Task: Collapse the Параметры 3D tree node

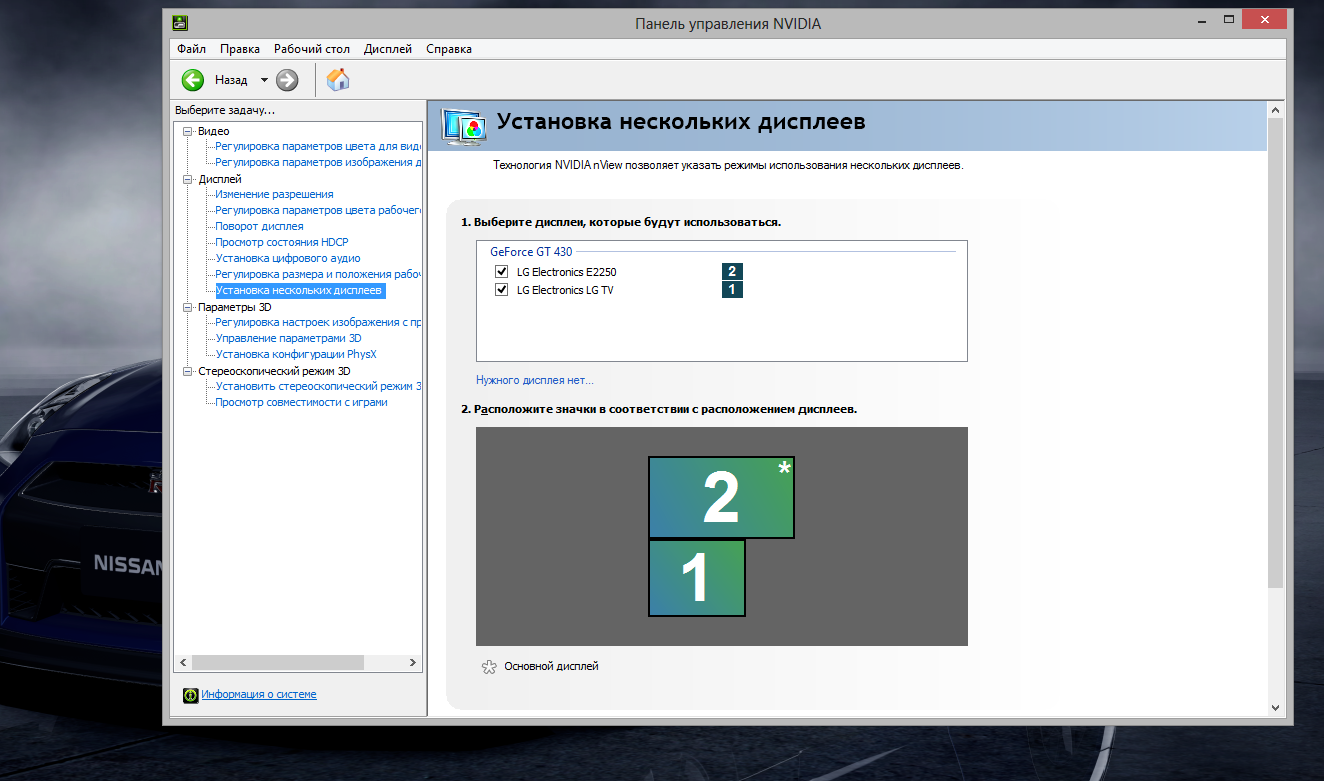Action: 187,307
